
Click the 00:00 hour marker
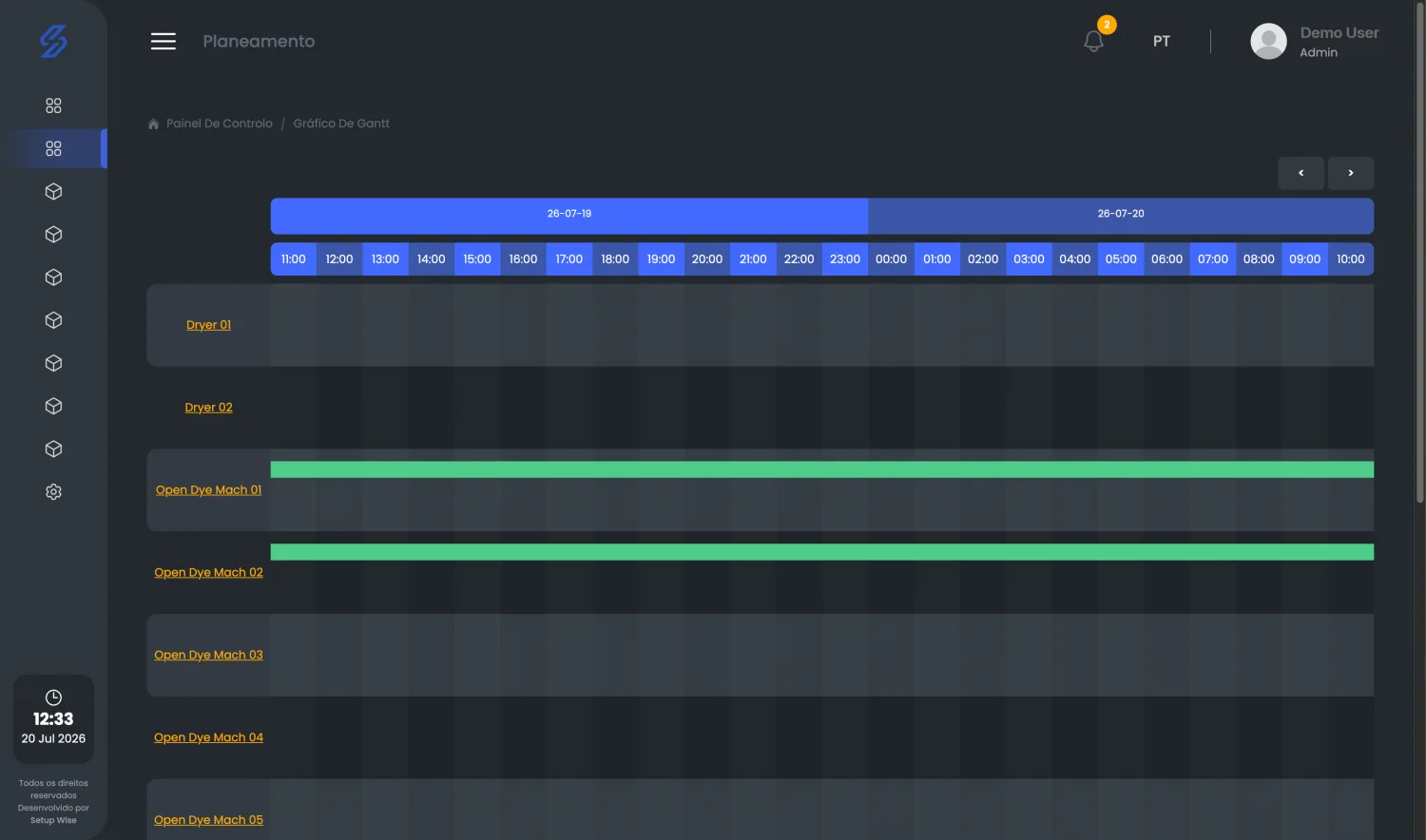(891, 259)
